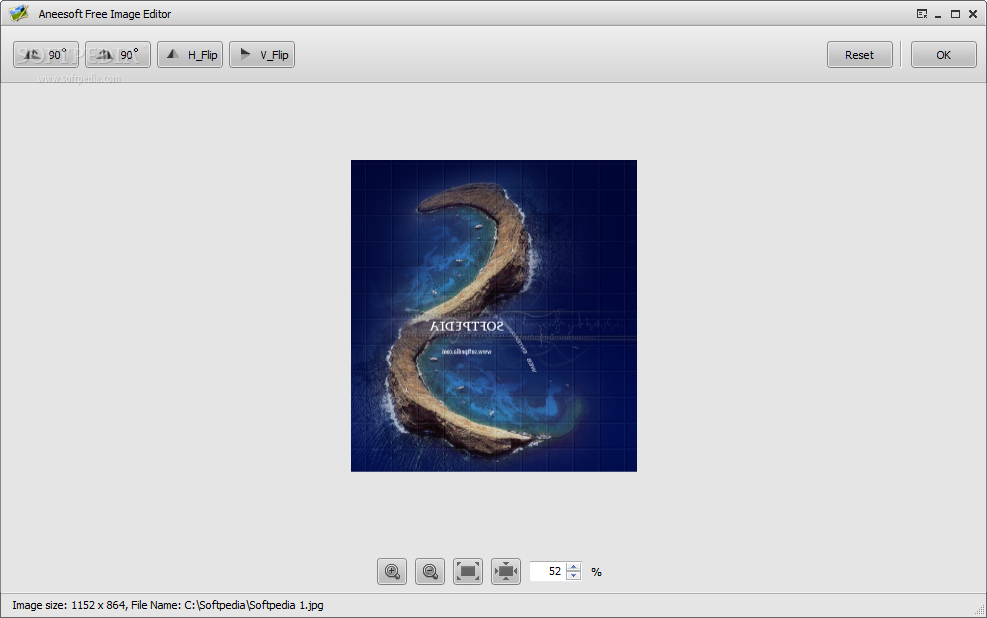This screenshot has height=618, width=987.
Task: Click the leftmost 90° rotate button
Action: 46,55
